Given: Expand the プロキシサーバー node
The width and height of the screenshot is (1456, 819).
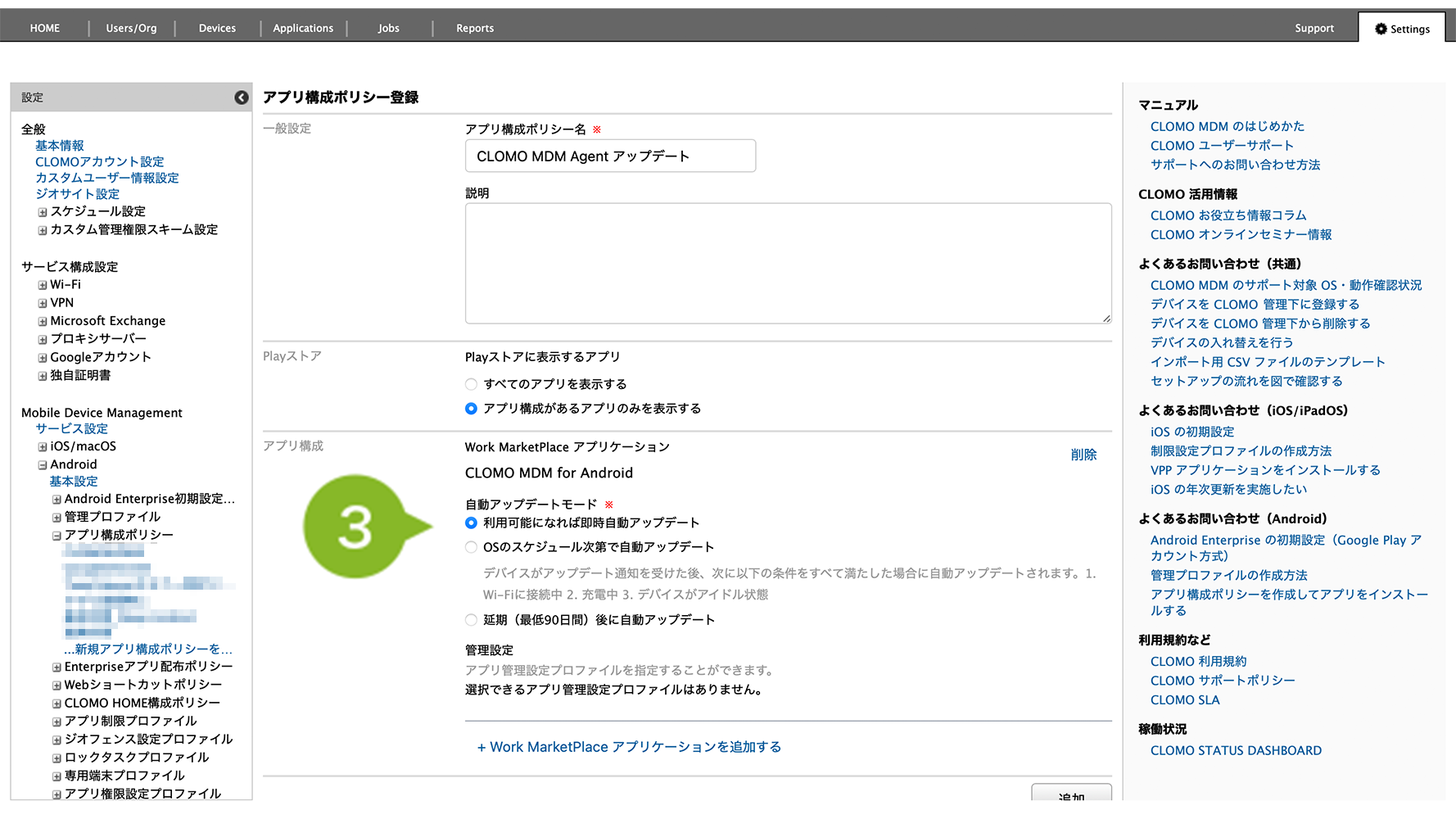Looking at the screenshot, I should (43, 339).
